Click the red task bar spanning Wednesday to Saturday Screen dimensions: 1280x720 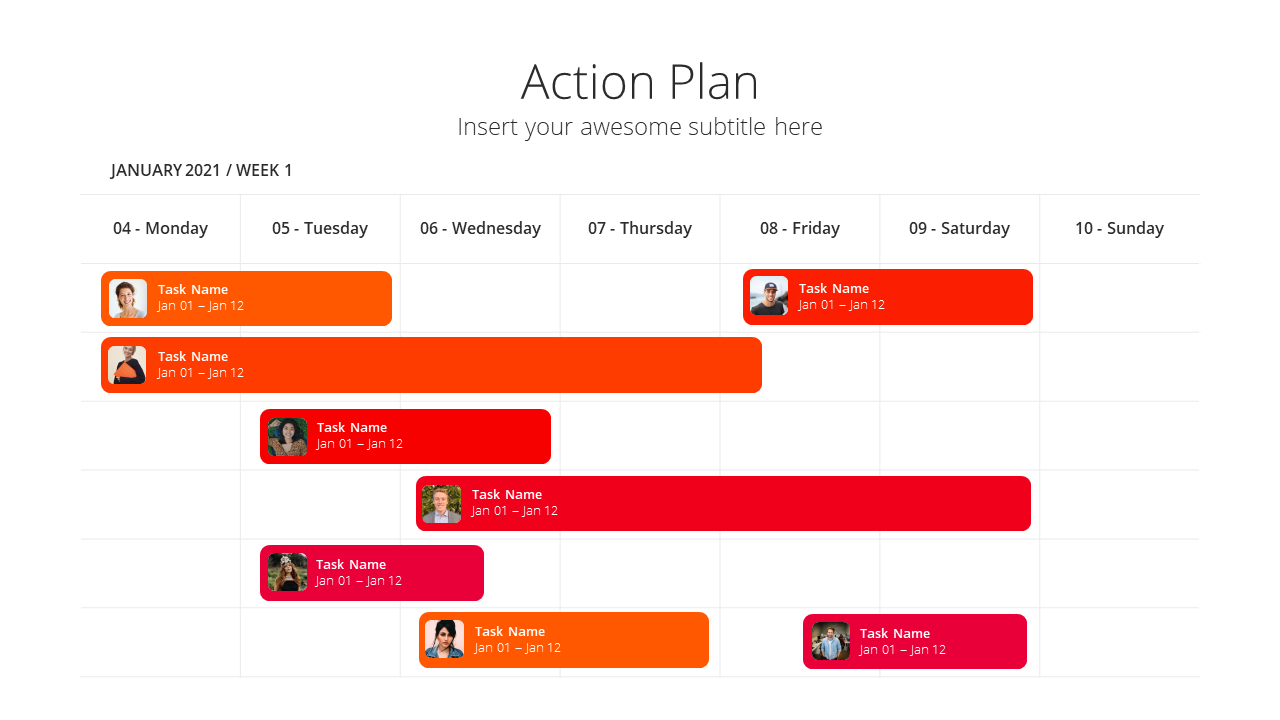pyautogui.click(x=723, y=504)
